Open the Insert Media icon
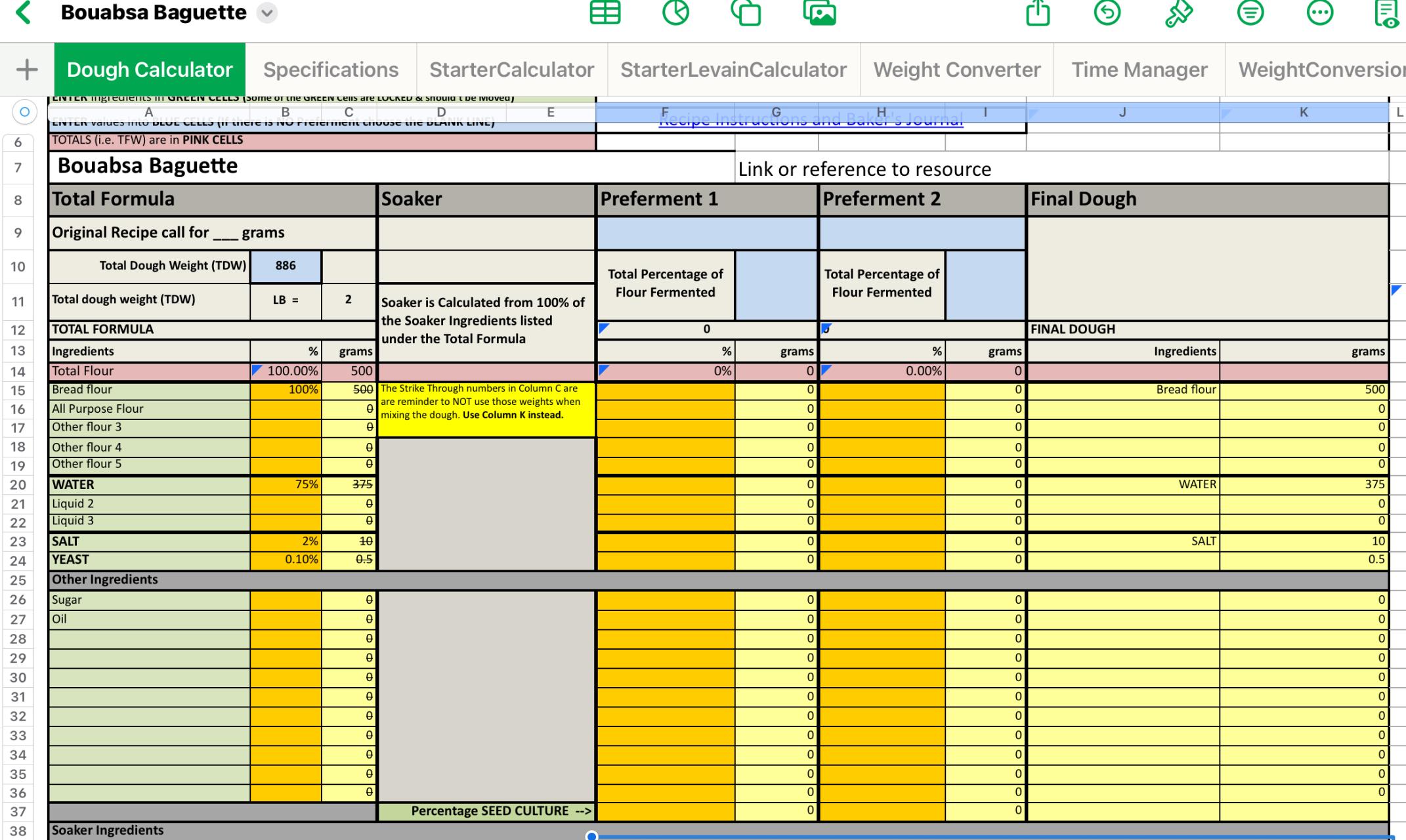Viewport: 1406px width, 840px height. pos(820,13)
